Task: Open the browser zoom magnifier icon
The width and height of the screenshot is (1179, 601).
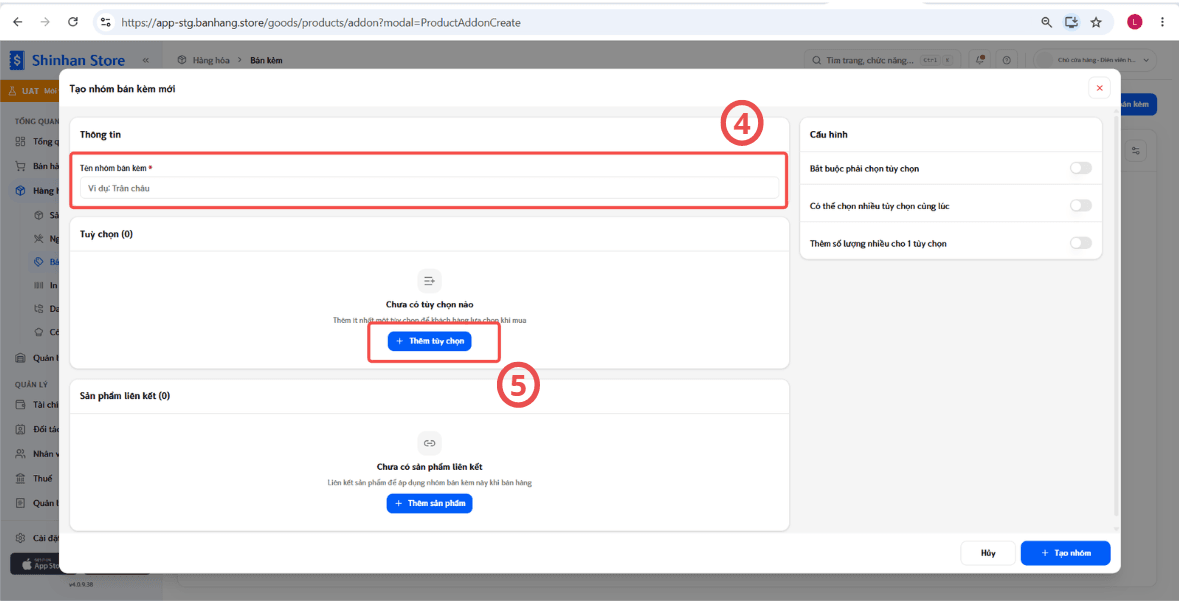Action: coord(1046,23)
